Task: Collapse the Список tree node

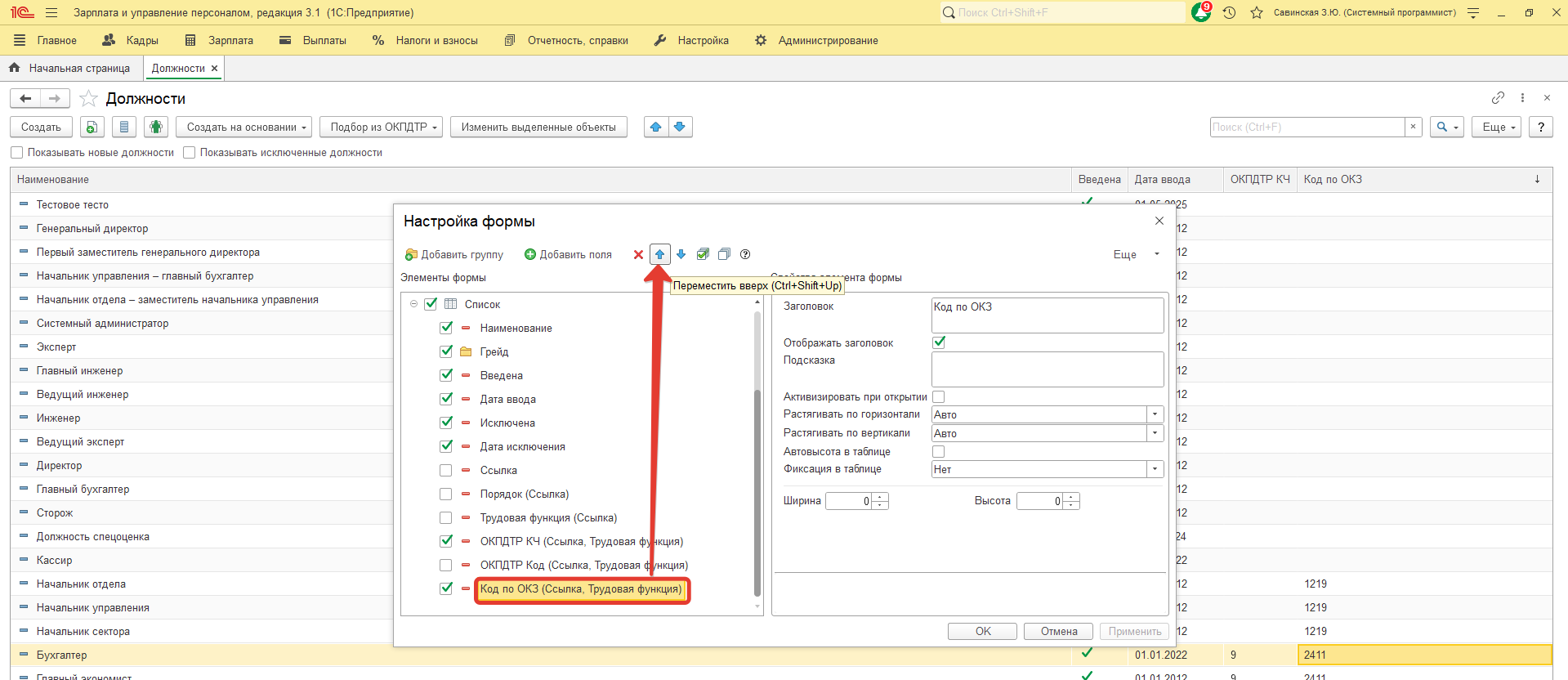Action: (413, 304)
